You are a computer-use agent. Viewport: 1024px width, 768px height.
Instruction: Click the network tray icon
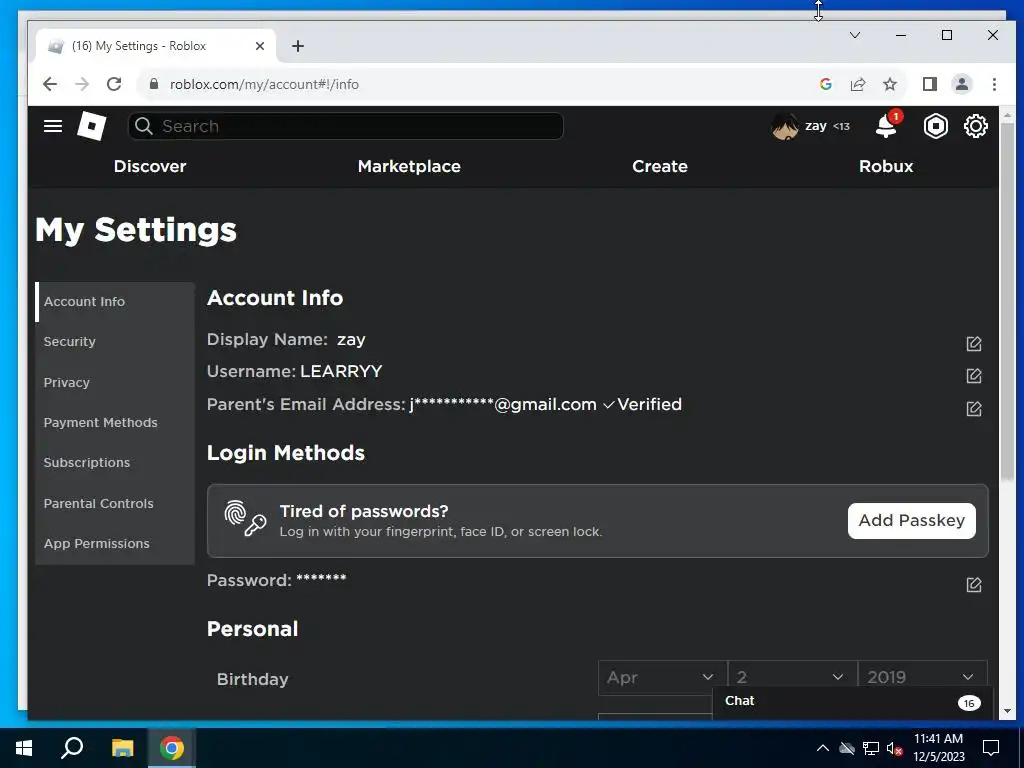coord(871,748)
